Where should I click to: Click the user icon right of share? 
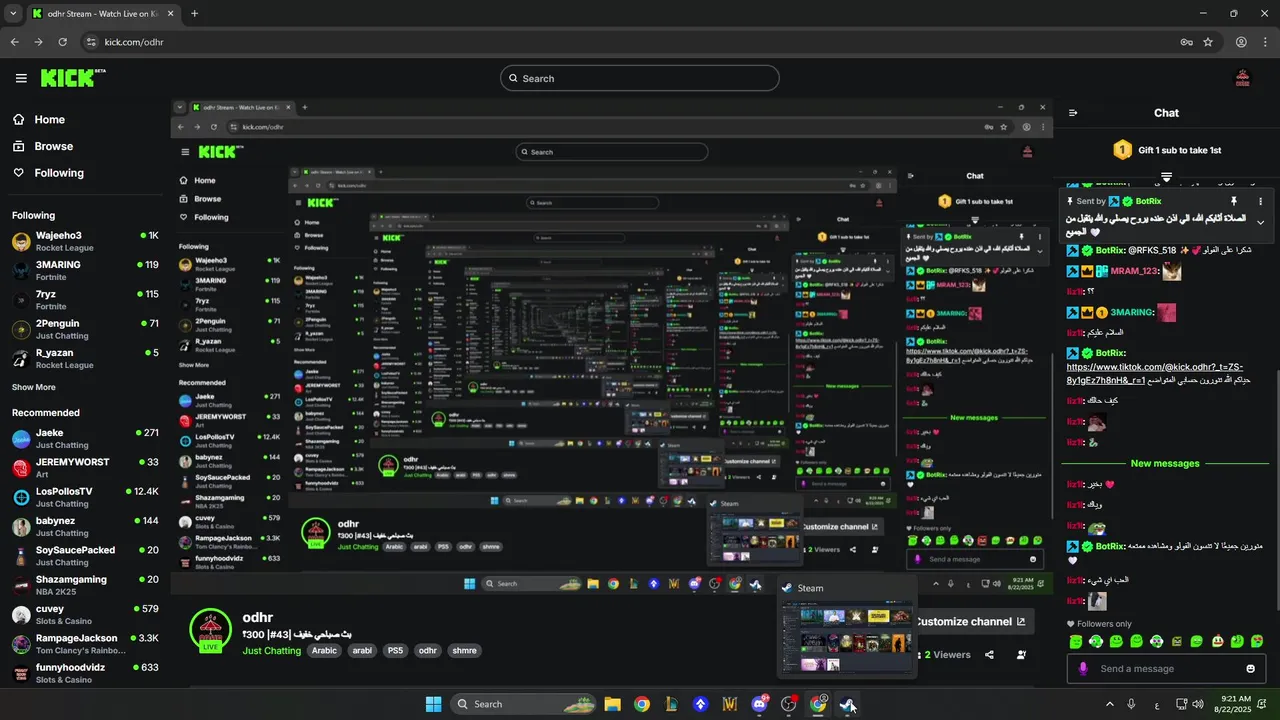click(1021, 655)
